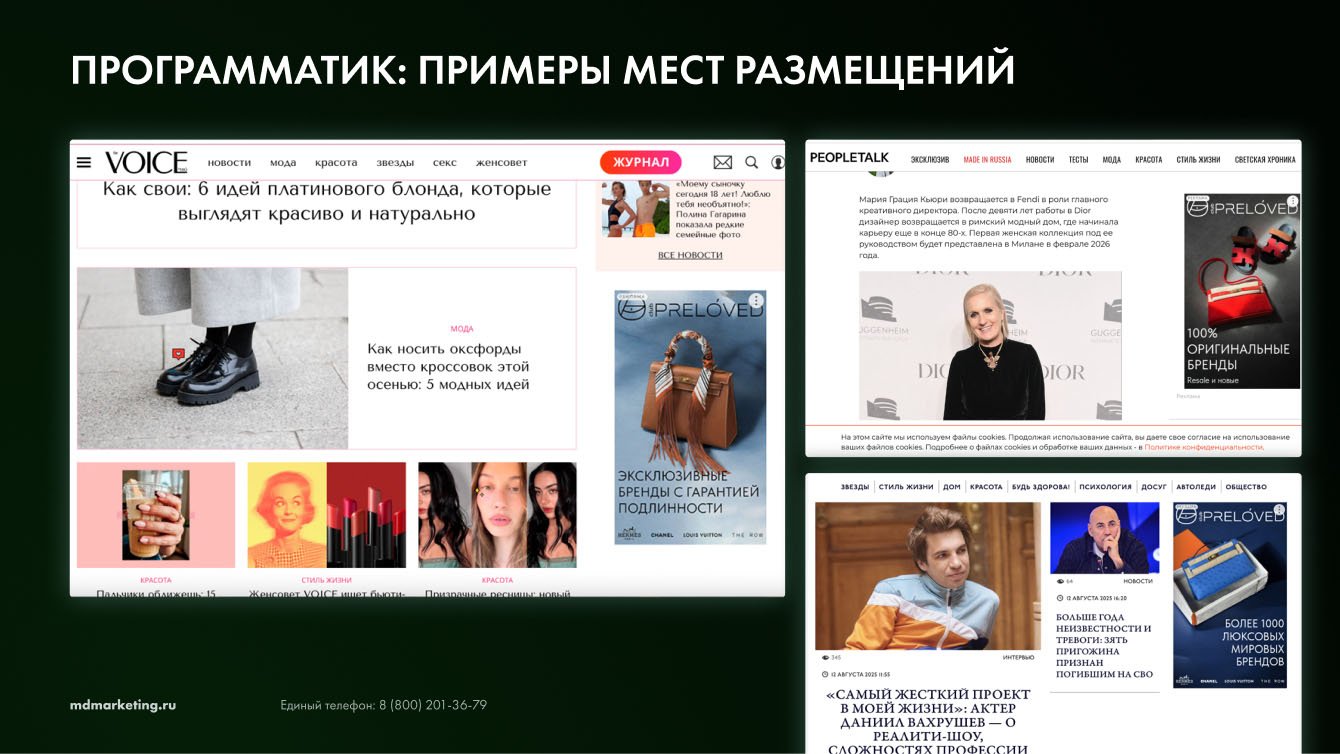The image size is (1340, 754).
Task: Open the «Самый жесткий проект» interview headline
Action: 928,722
